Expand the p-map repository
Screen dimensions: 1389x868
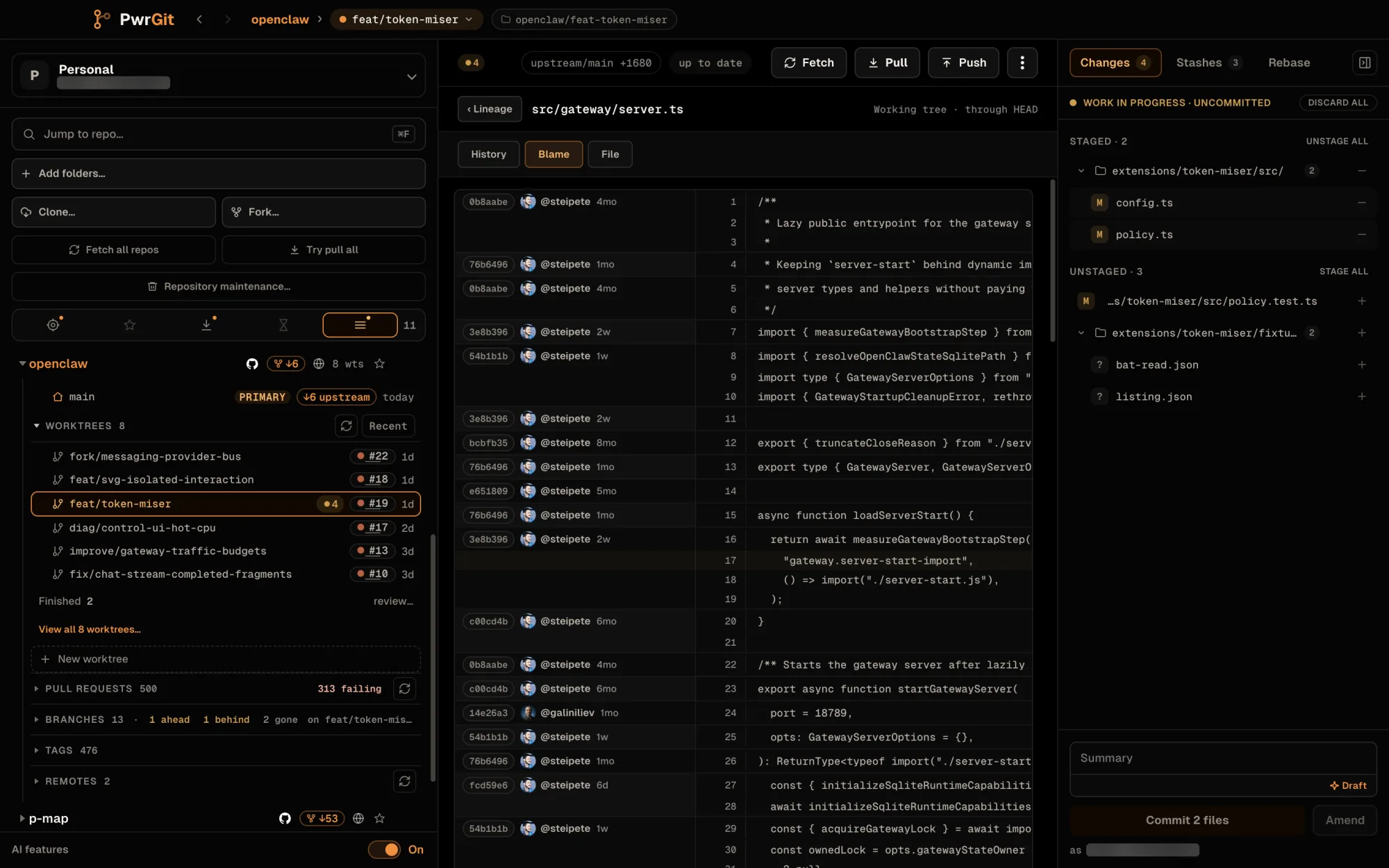click(22, 819)
